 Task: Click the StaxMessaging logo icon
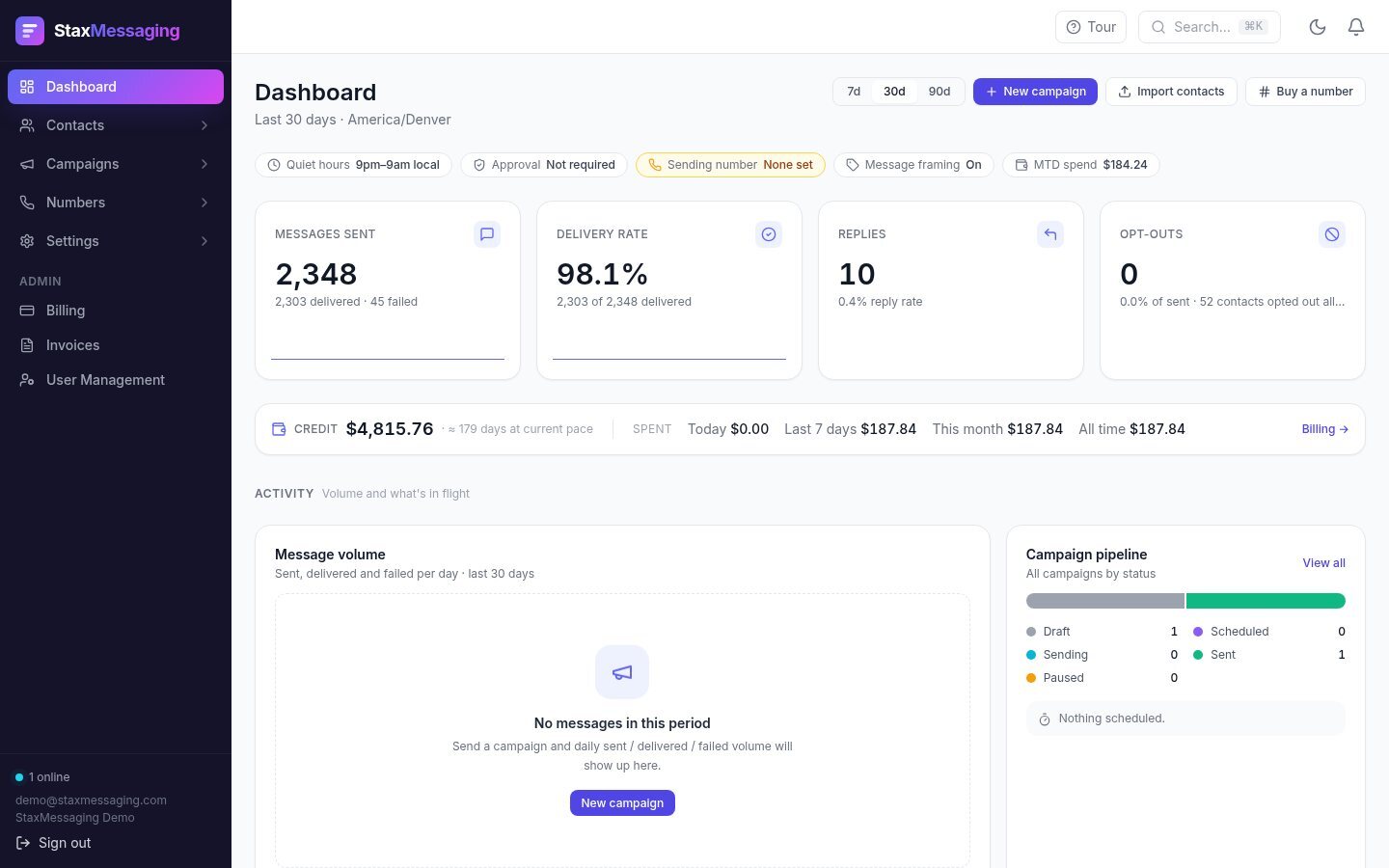tap(30, 31)
